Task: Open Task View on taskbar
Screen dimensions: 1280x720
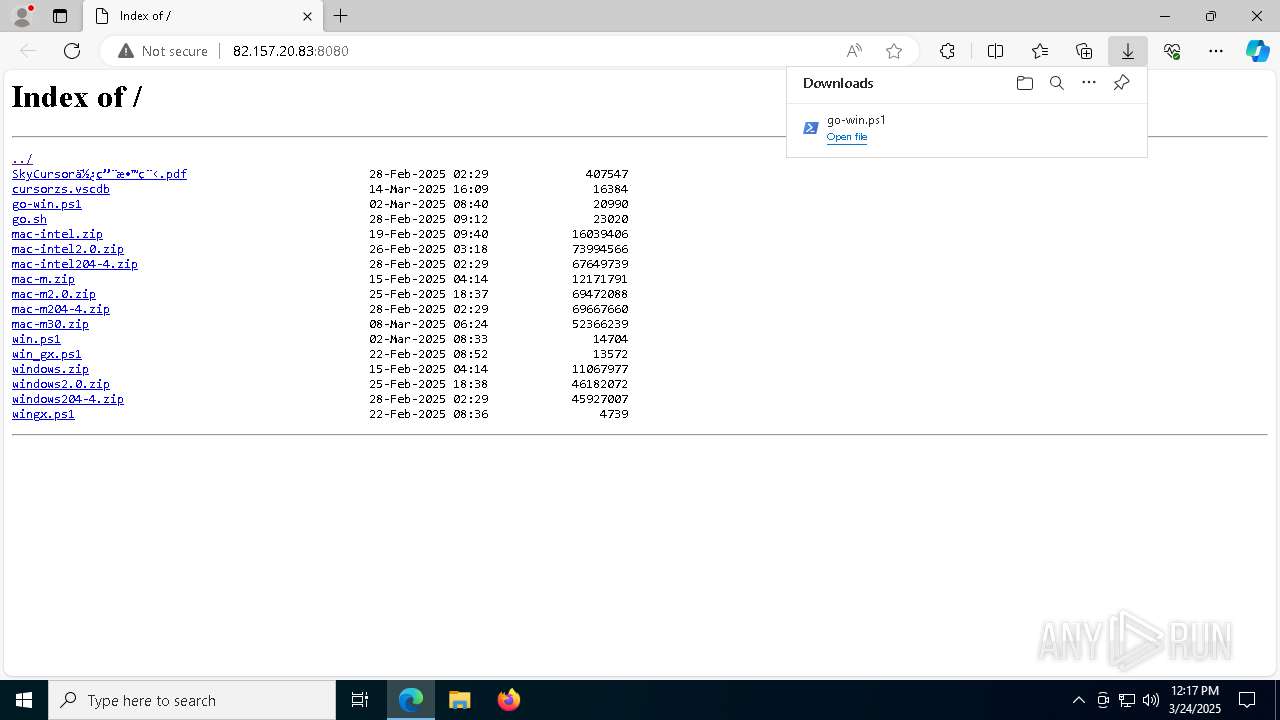Action: (x=360, y=700)
